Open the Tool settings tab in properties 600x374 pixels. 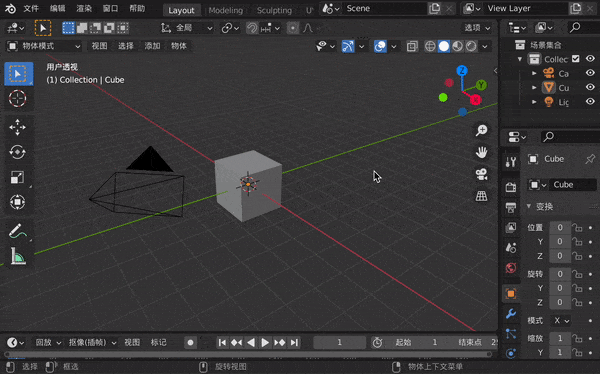[x=511, y=162]
